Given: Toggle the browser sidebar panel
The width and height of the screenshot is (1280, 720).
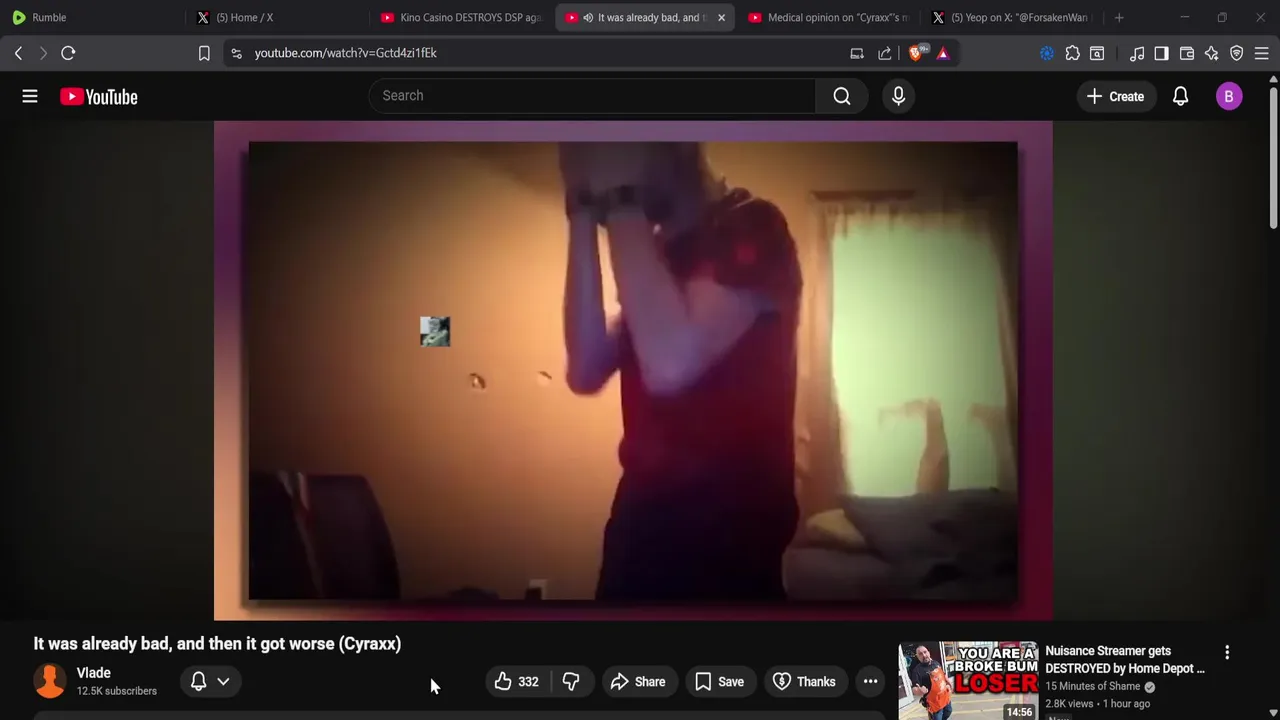Looking at the screenshot, I should point(1161,53).
